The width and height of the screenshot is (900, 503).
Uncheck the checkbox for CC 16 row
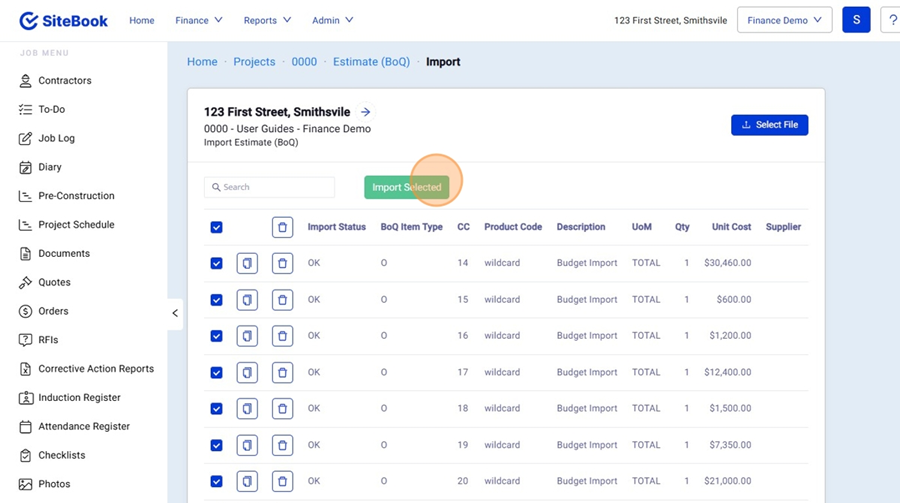click(216, 336)
